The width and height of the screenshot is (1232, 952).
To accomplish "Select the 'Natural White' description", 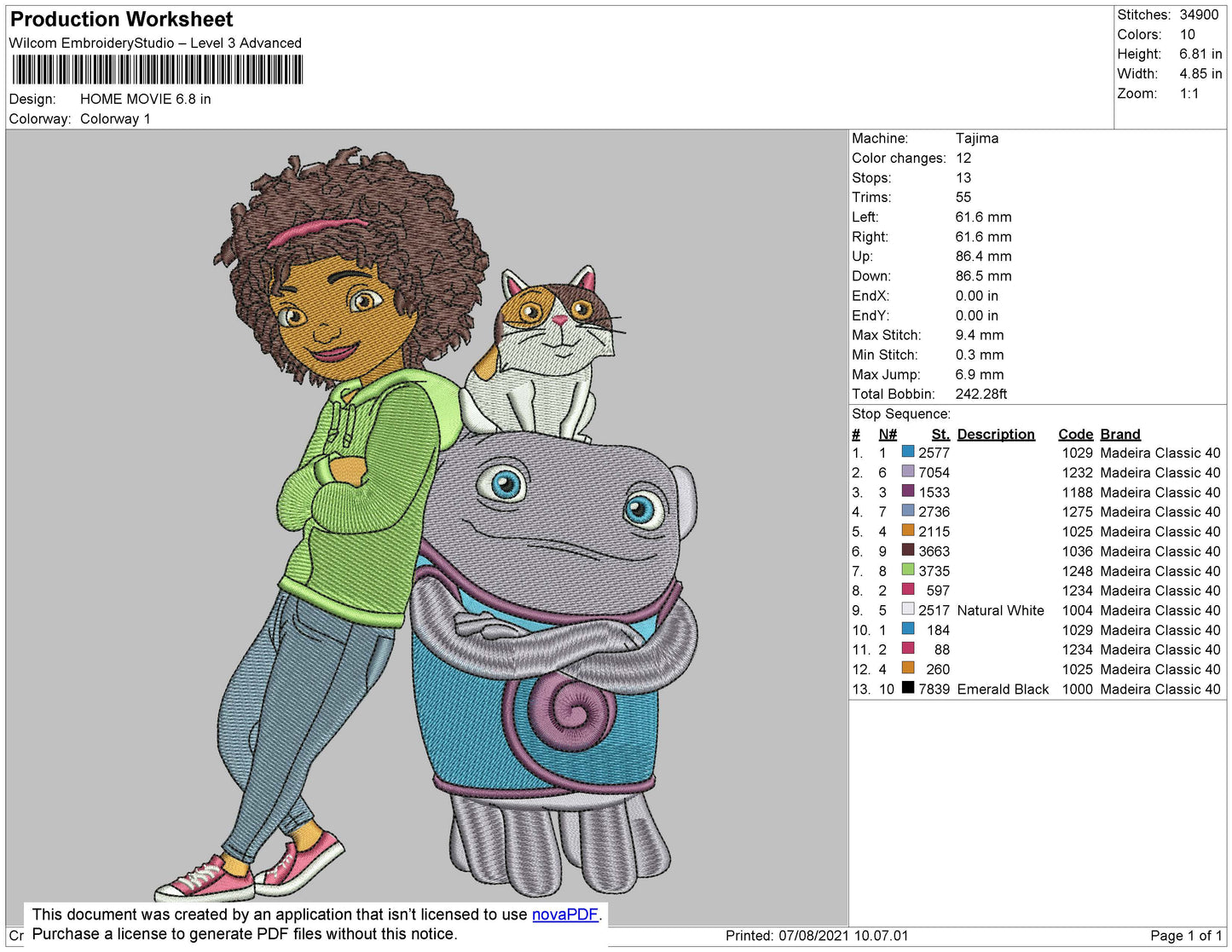I will [1001, 610].
